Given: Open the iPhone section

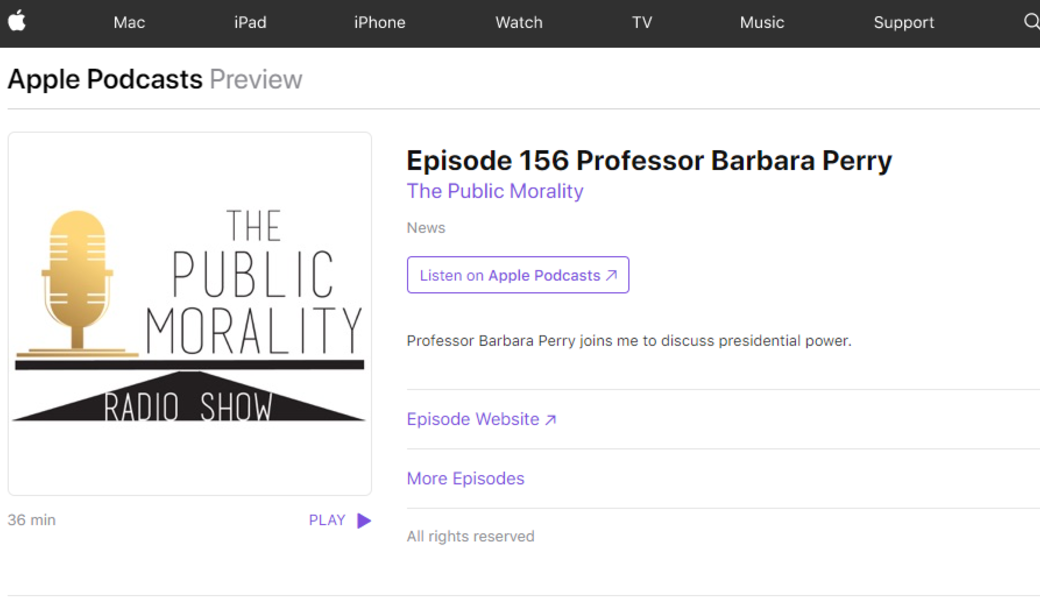Looking at the screenshot, I should (379, 23).
